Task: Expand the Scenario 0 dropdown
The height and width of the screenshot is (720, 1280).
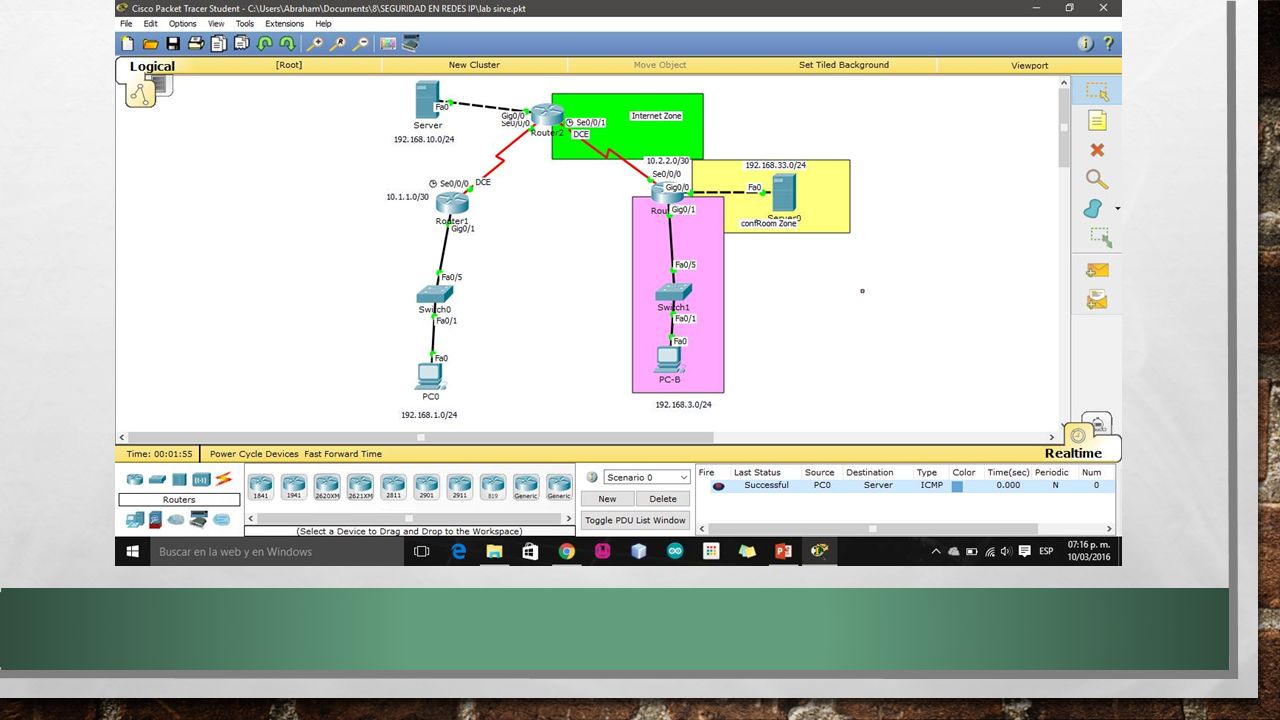Action: [647, 477]
